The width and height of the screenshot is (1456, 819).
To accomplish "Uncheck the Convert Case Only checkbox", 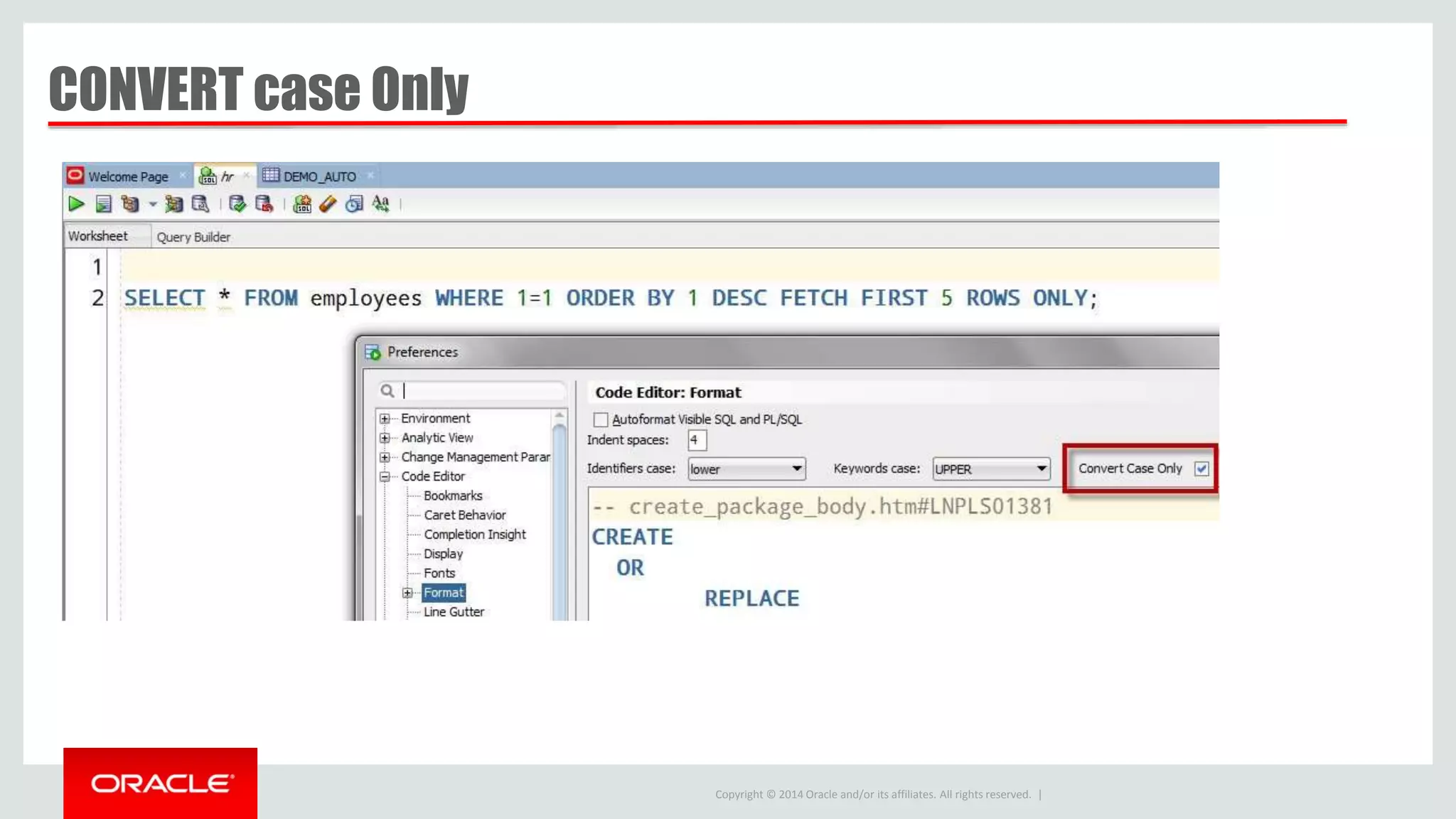I will coord(1201,469).
